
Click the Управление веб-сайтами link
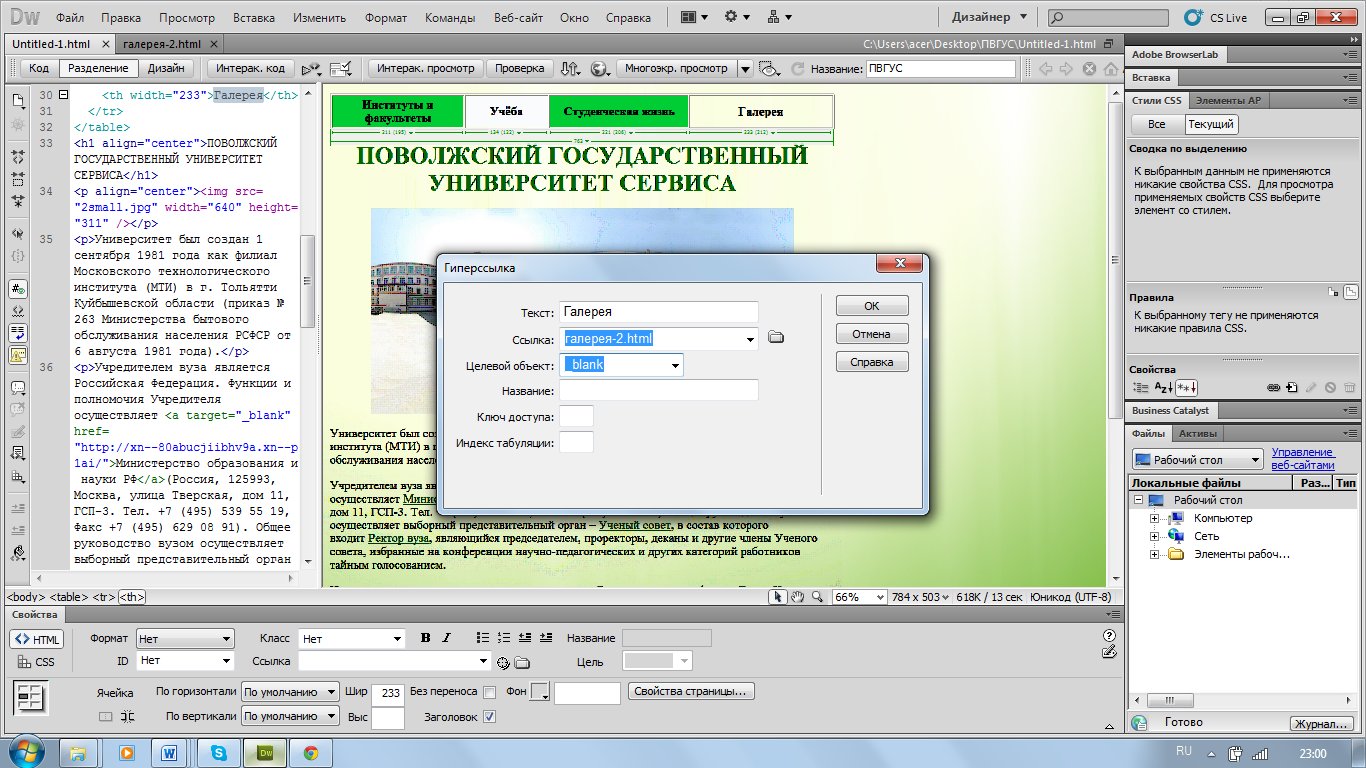1303,459
